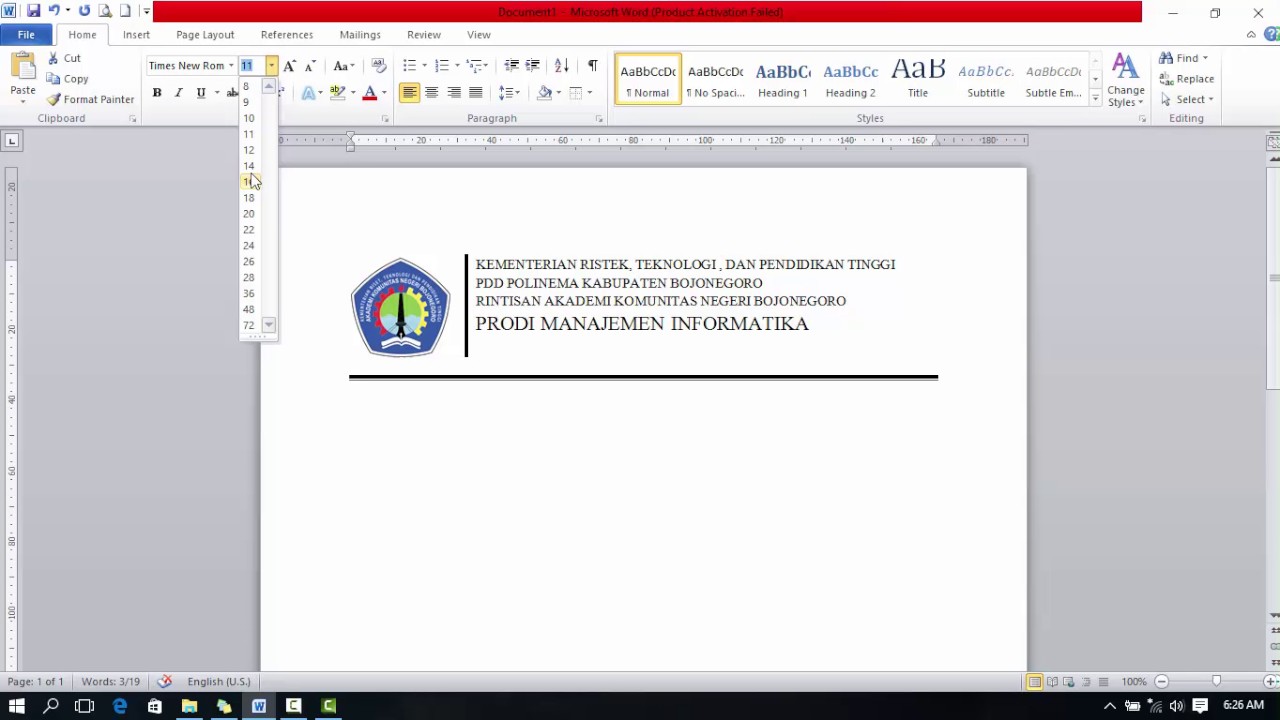Toggle Show/Hide paragraph marks
Screen dimensions: 1280x720
click(x=592, y=66)
